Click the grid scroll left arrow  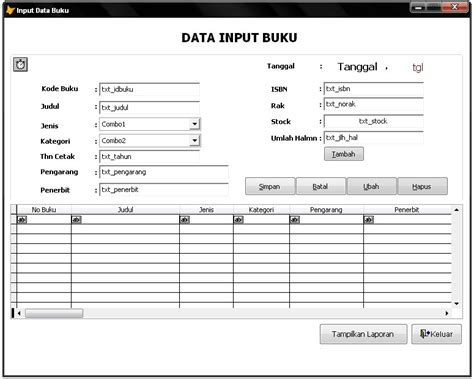[19, 313]
